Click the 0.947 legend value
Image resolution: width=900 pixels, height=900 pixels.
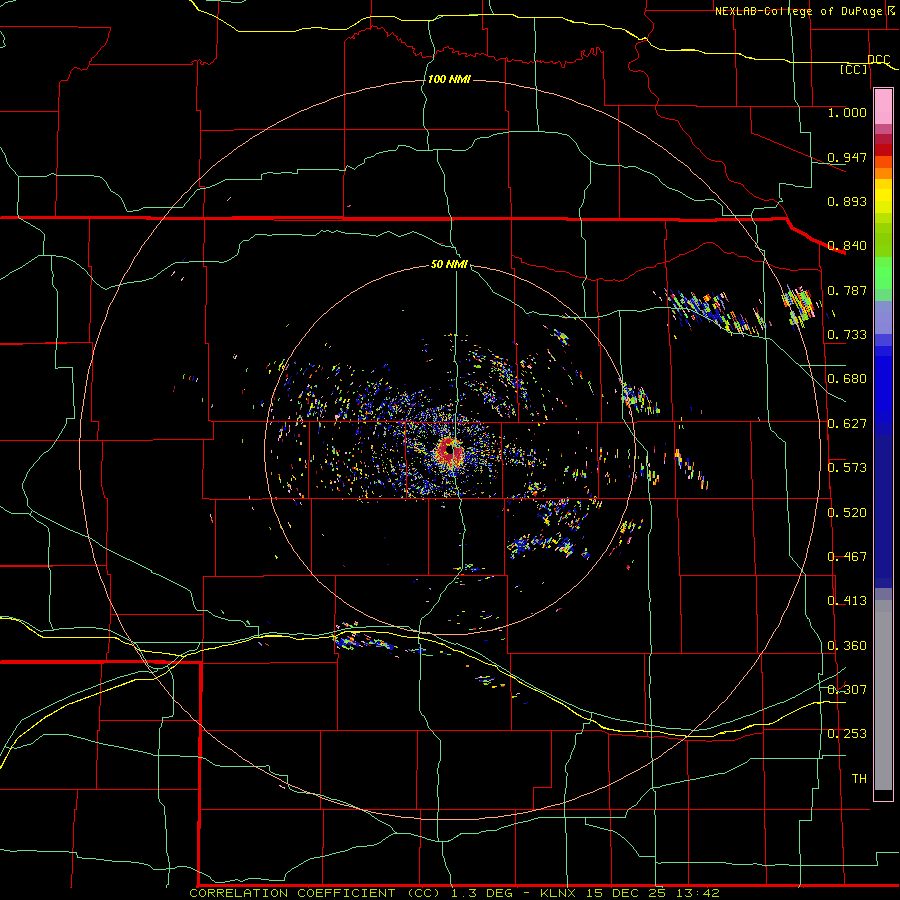point(847,157)
